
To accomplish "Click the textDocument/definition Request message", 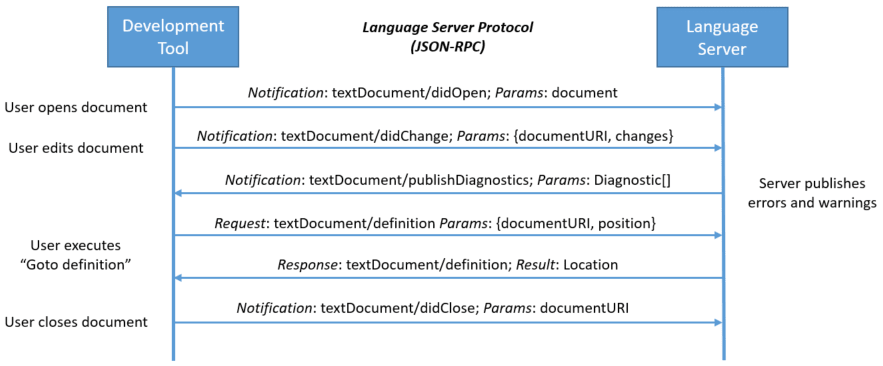I will [x=435, y=223].
